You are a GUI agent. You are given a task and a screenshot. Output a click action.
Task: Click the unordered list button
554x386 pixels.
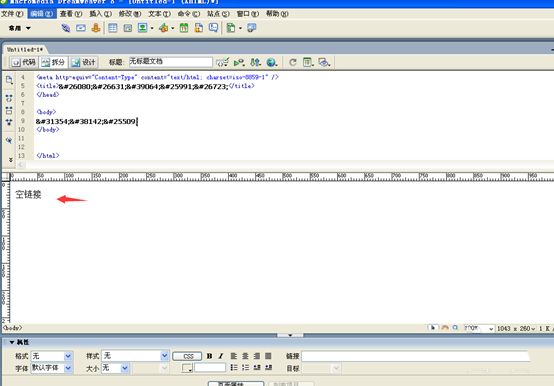tap(234, 368)
